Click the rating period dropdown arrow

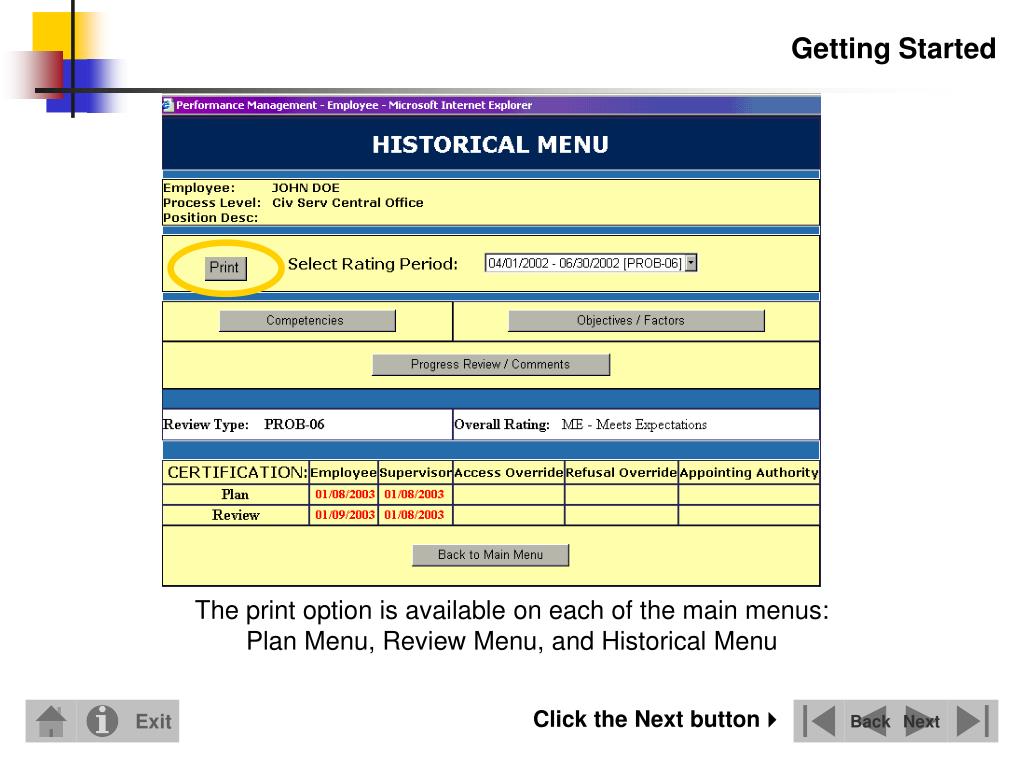[691, 263]
